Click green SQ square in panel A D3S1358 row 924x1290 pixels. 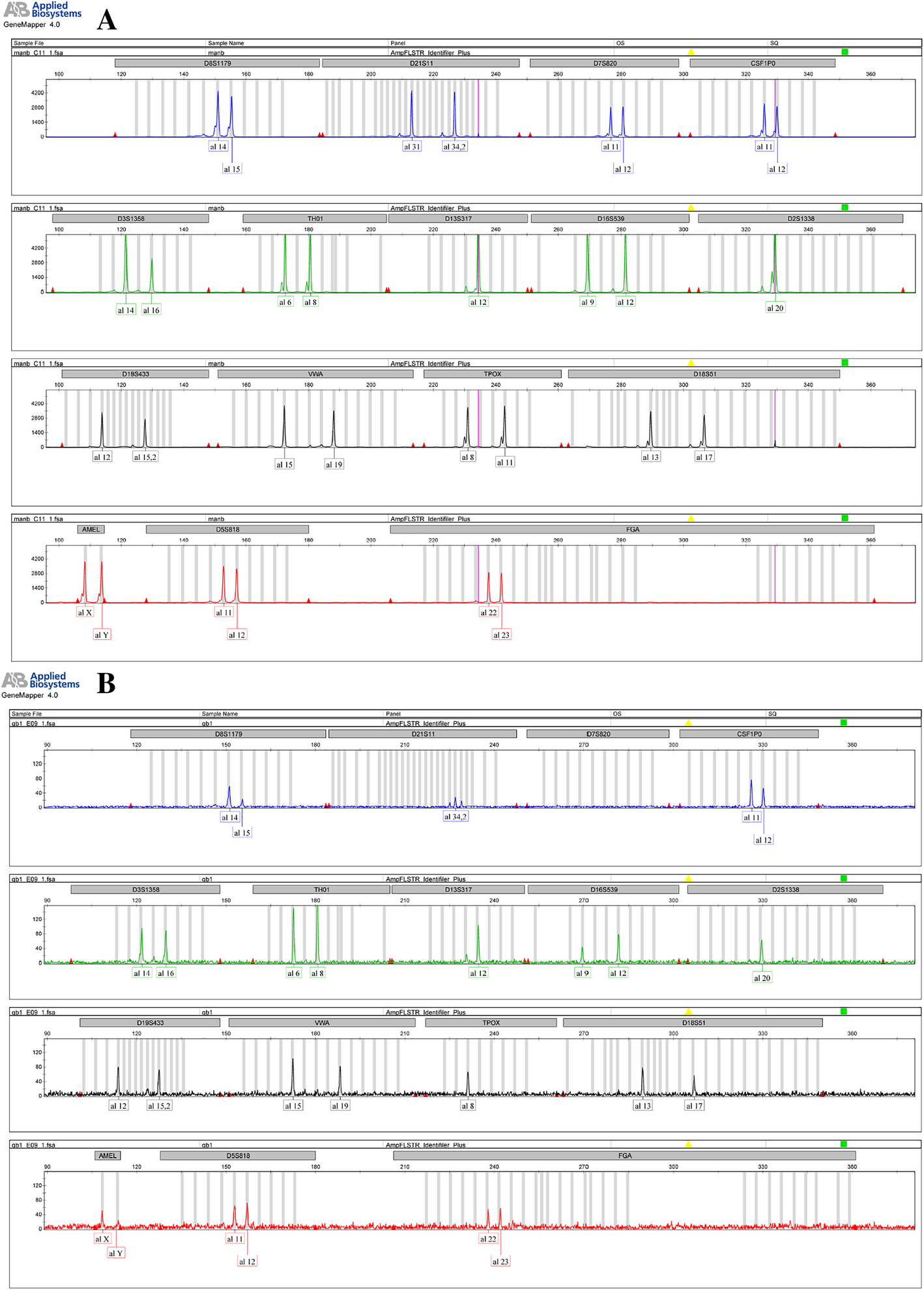[845, 207]
